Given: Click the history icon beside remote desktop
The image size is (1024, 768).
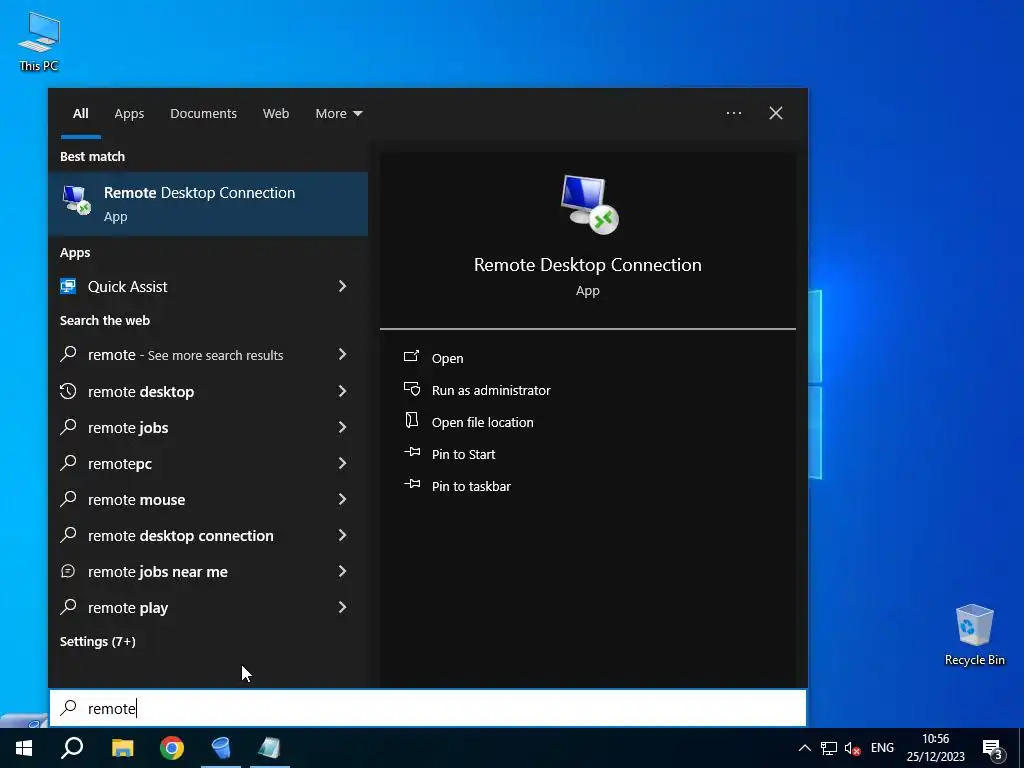Looking at the screenshot, I should coord(68,391).
